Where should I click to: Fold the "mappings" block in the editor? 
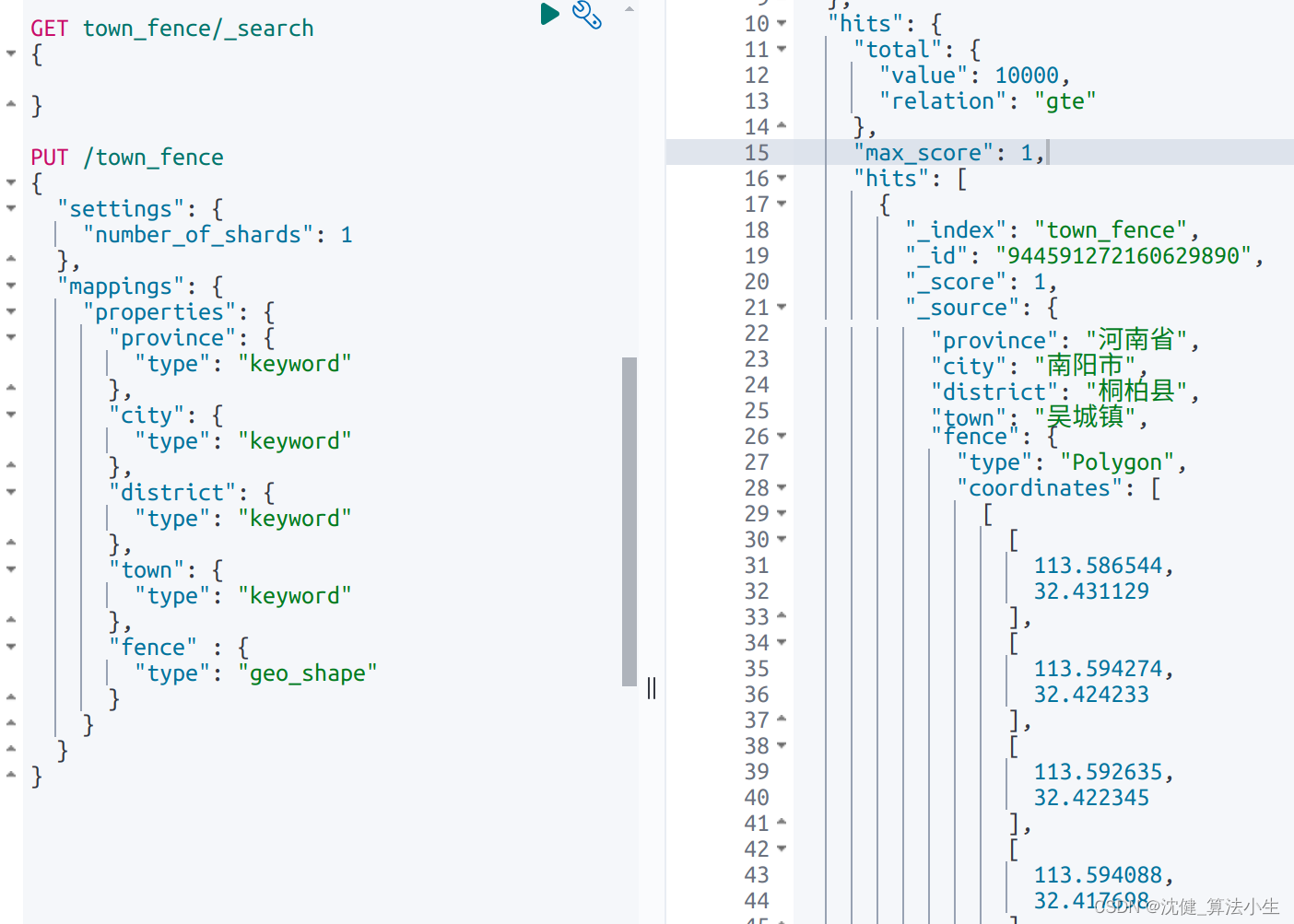[x=11, y=287]
